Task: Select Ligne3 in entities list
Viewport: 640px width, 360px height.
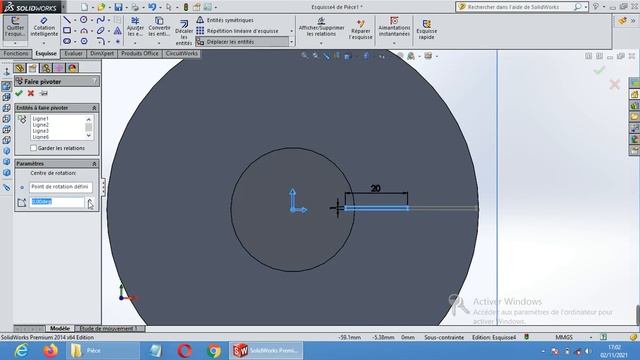Action: (40, 131)
